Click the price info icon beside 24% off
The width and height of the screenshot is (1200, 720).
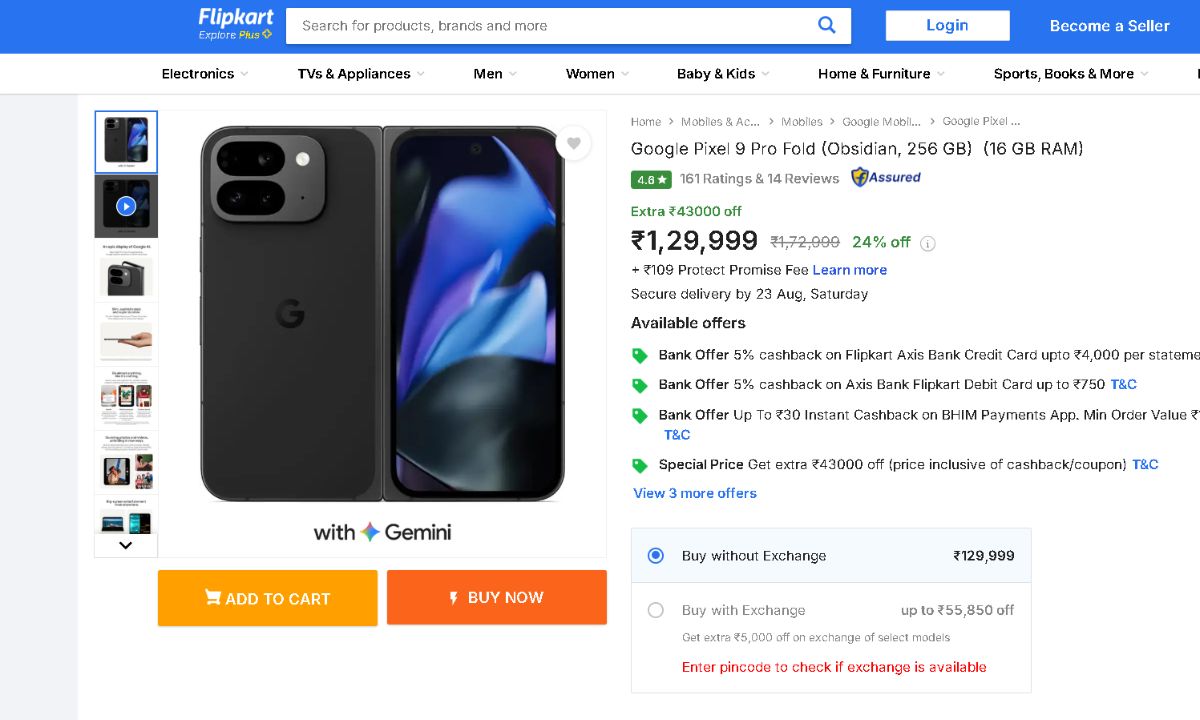928,243
